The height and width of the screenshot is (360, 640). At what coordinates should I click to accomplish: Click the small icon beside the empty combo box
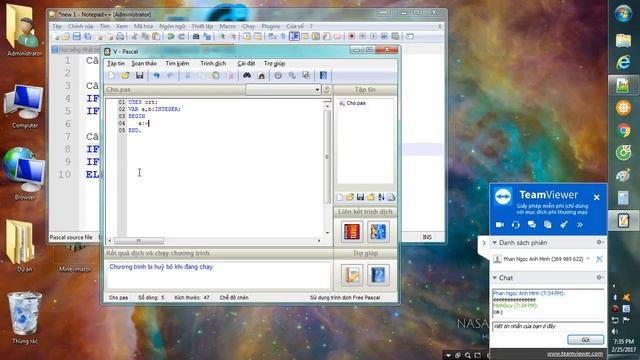(x=327, y=89)
